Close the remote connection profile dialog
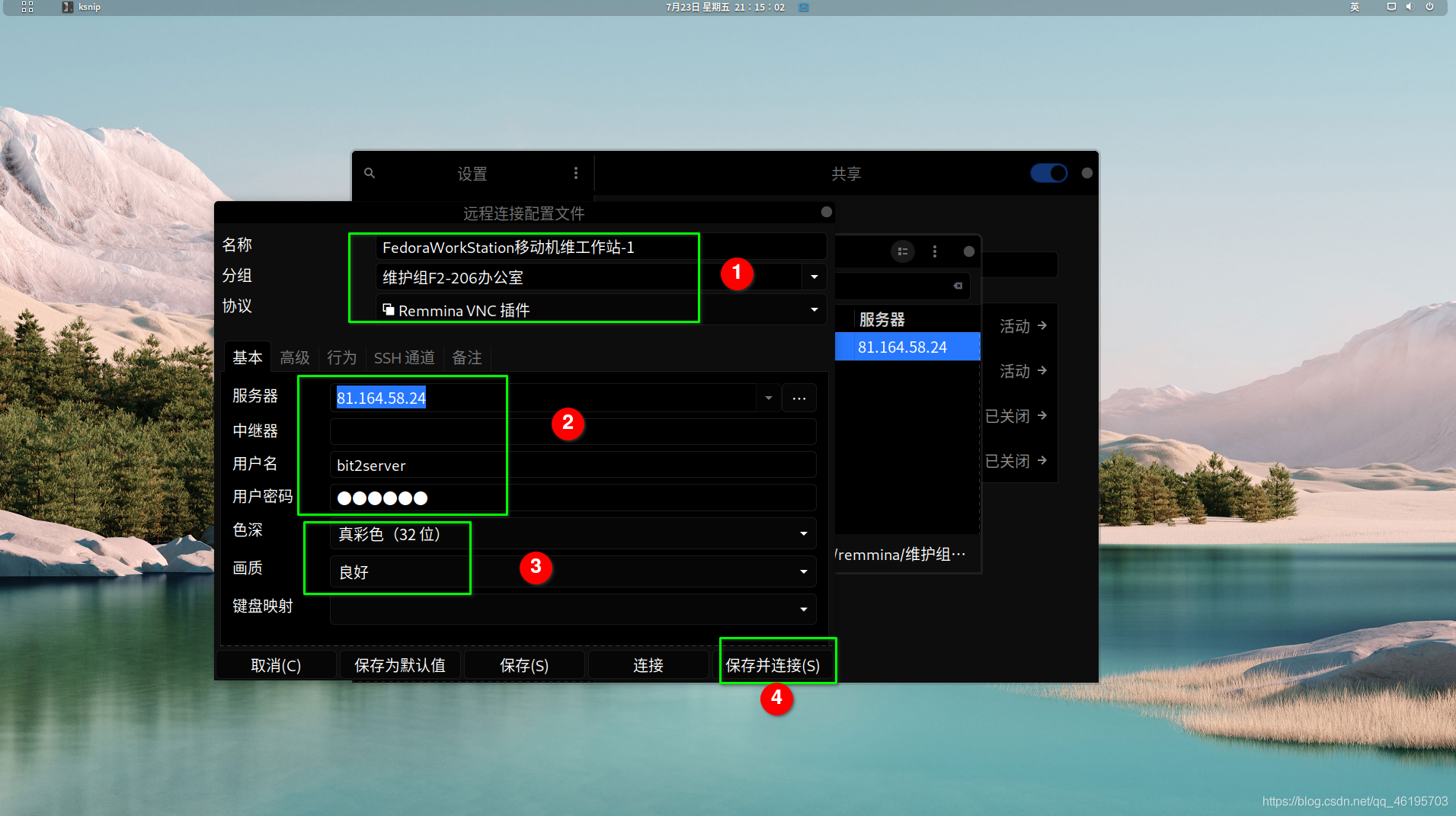The image size is (1456, 816). [827, 212]
